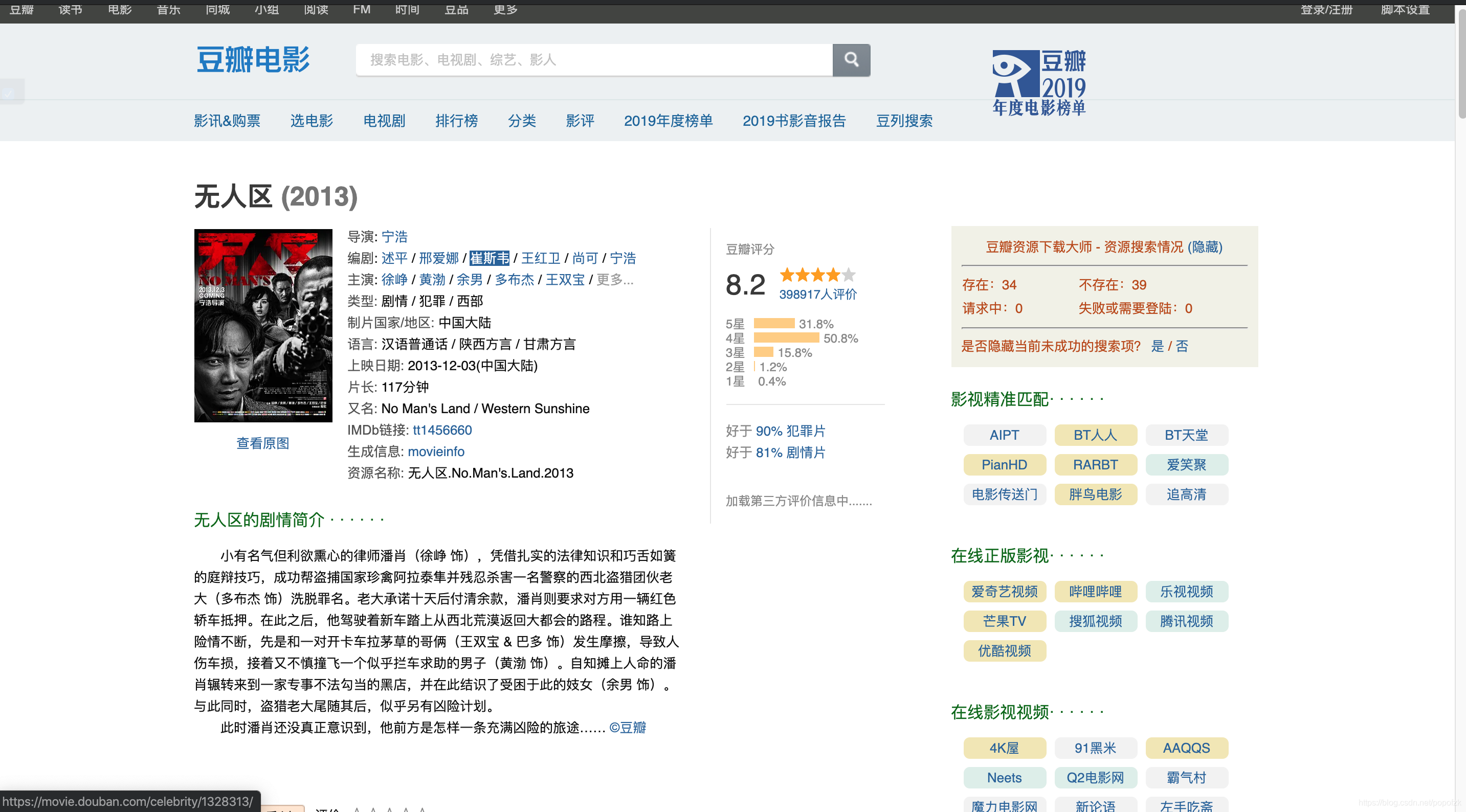The image size is (1466, 812).
Task: Hide the resource search panel via (隐藏)
Action: [1205, 246]
